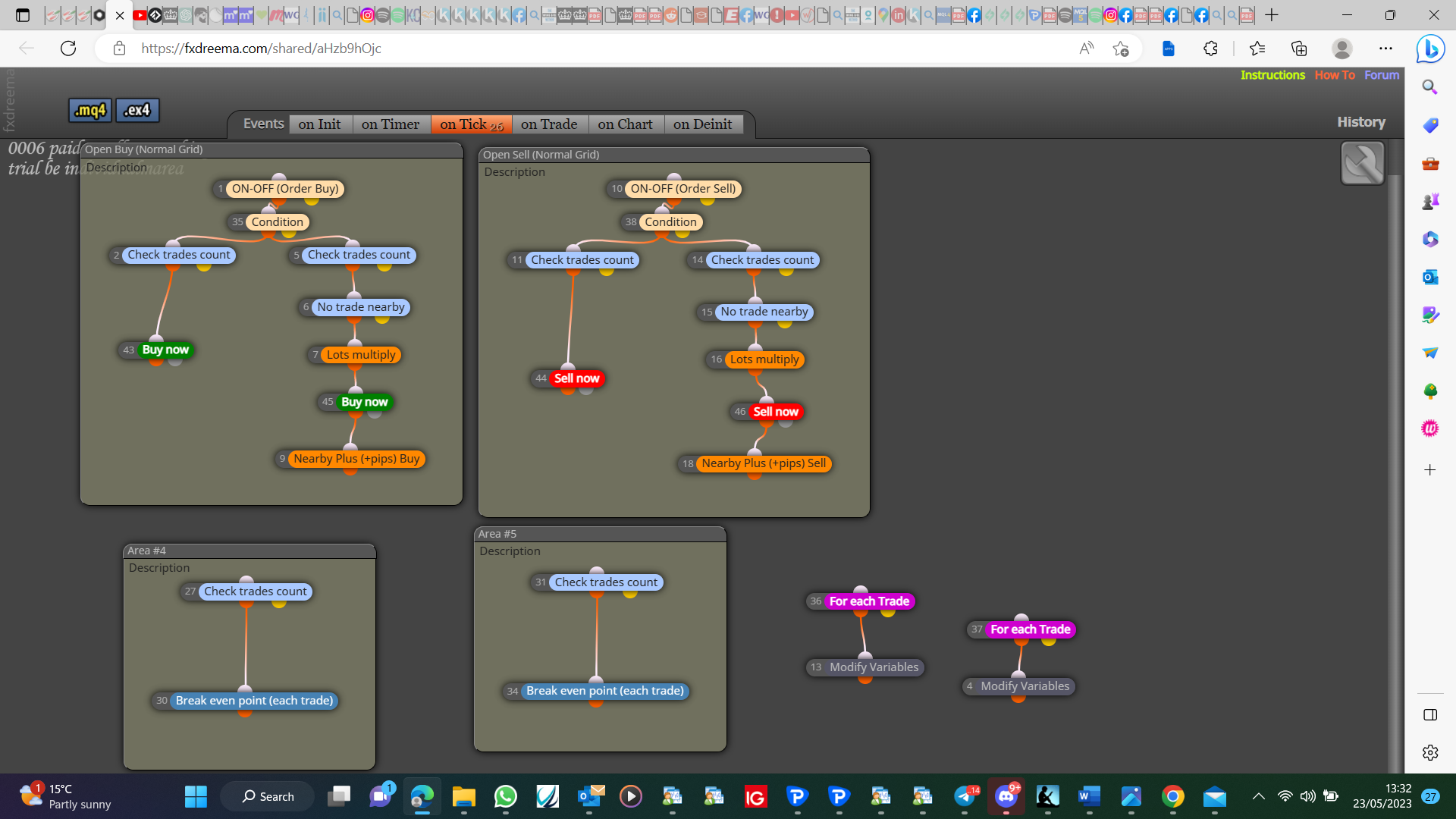Switch to the on Trade tab
The height and width of the screenshot is (819, 1456).
(x=549, y=124)
